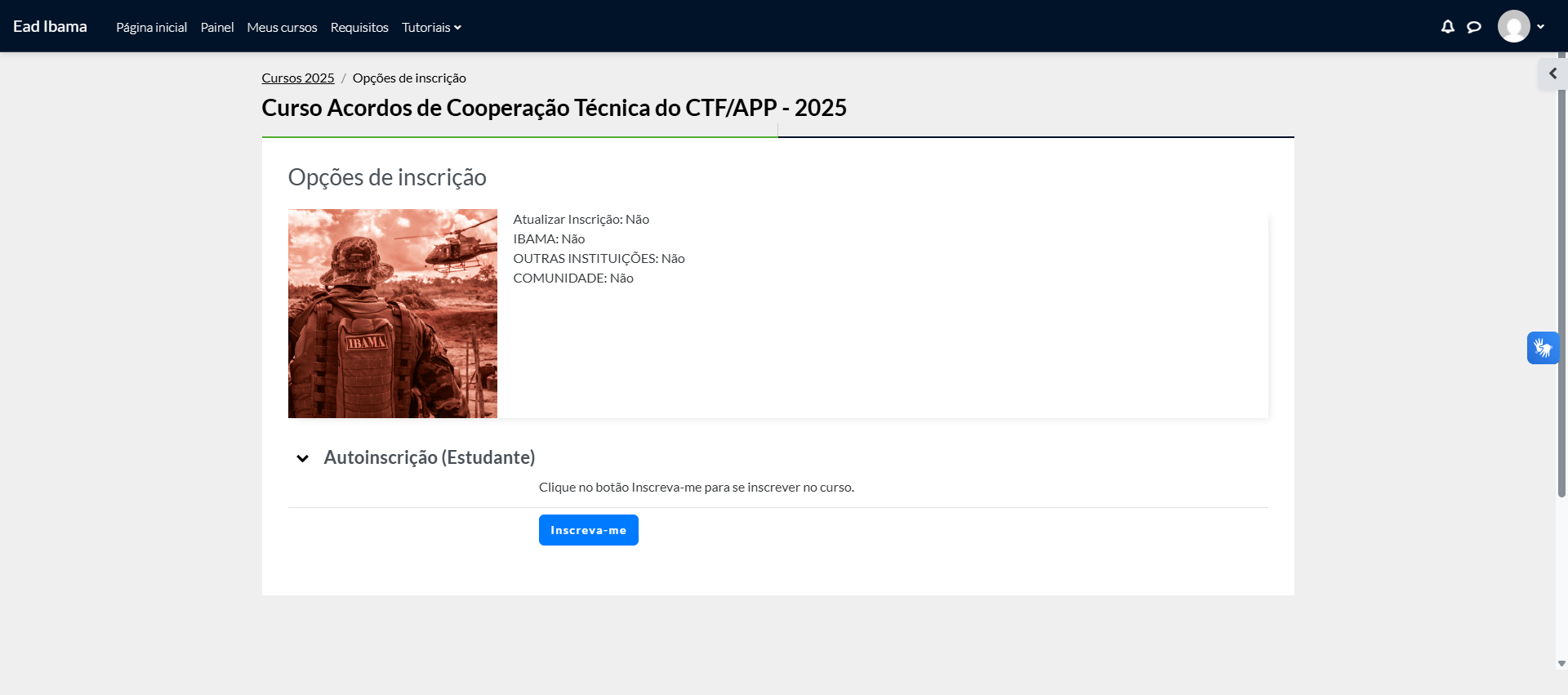Open the block drawer arrow icon

pos(1552,74)
